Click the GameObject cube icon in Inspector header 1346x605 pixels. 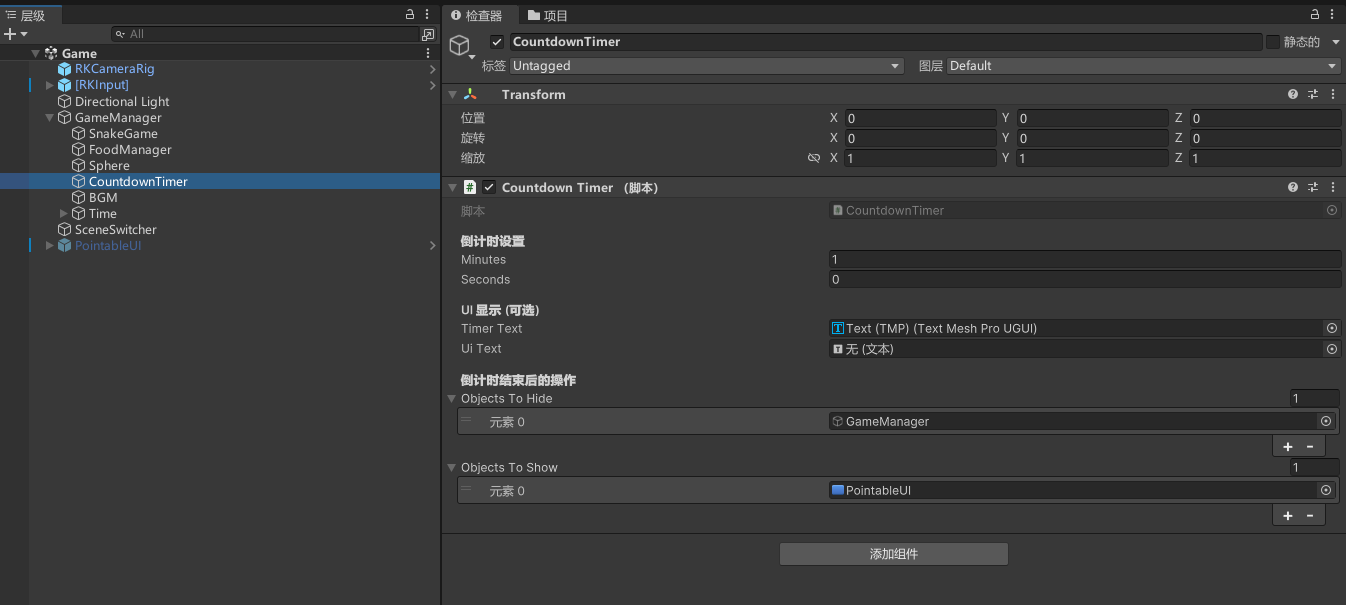tap(459, 46)
